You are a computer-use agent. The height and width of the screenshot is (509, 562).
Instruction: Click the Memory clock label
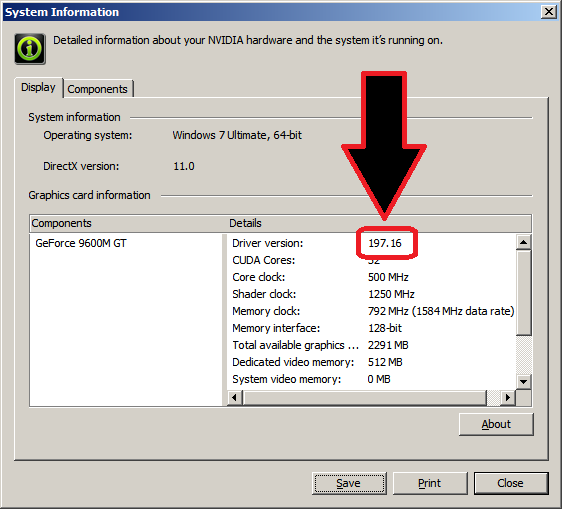coord(266,311)
